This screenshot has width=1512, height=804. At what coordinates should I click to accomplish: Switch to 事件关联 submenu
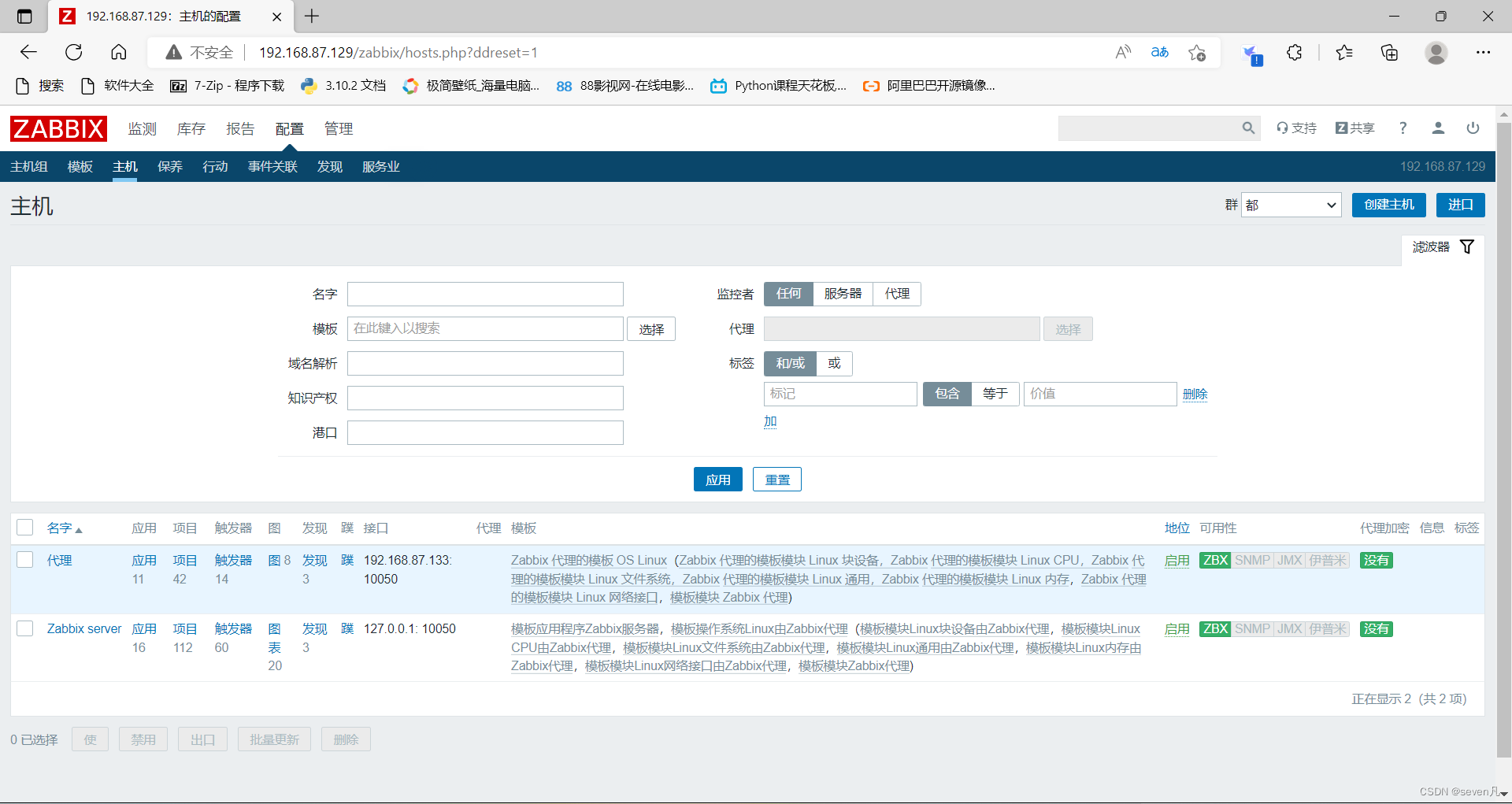[272, 167]
